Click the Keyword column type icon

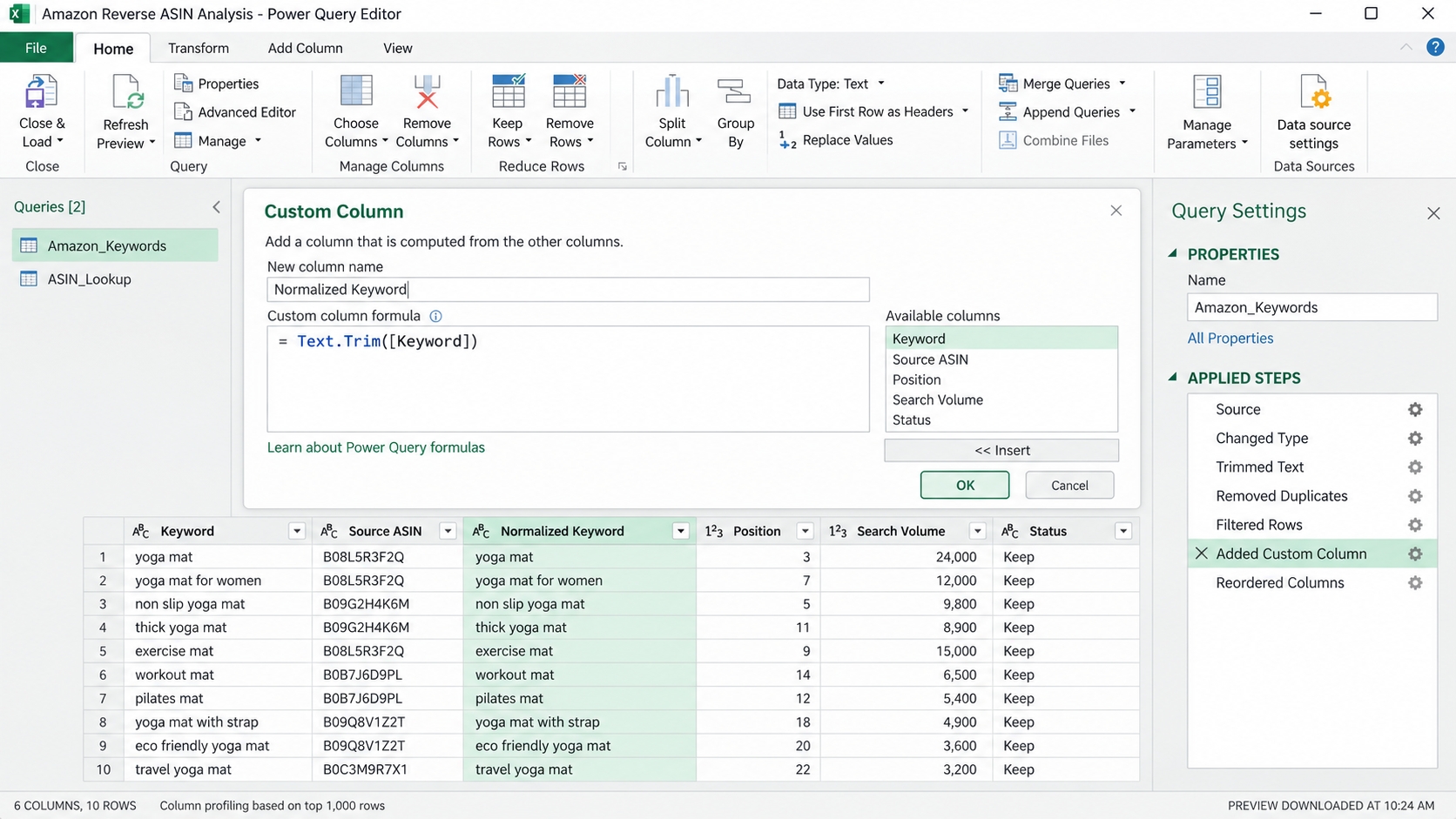[140, 531]
